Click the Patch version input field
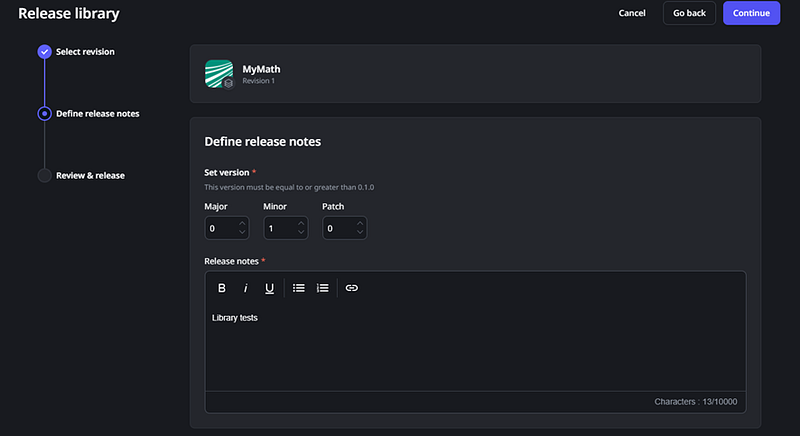The image size is (800, 436). [x=344, y=228]
